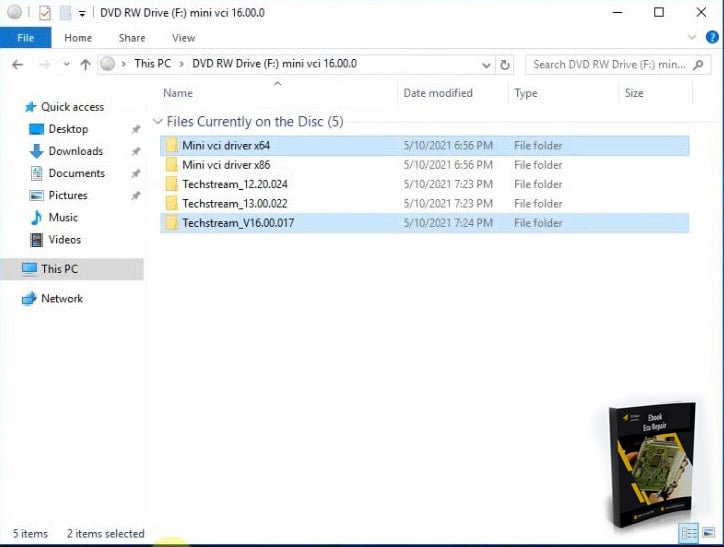This screenshot has width=724, height=547.
Task: Switch to the Share ribbon tab
Action: [x=132, y=38]
